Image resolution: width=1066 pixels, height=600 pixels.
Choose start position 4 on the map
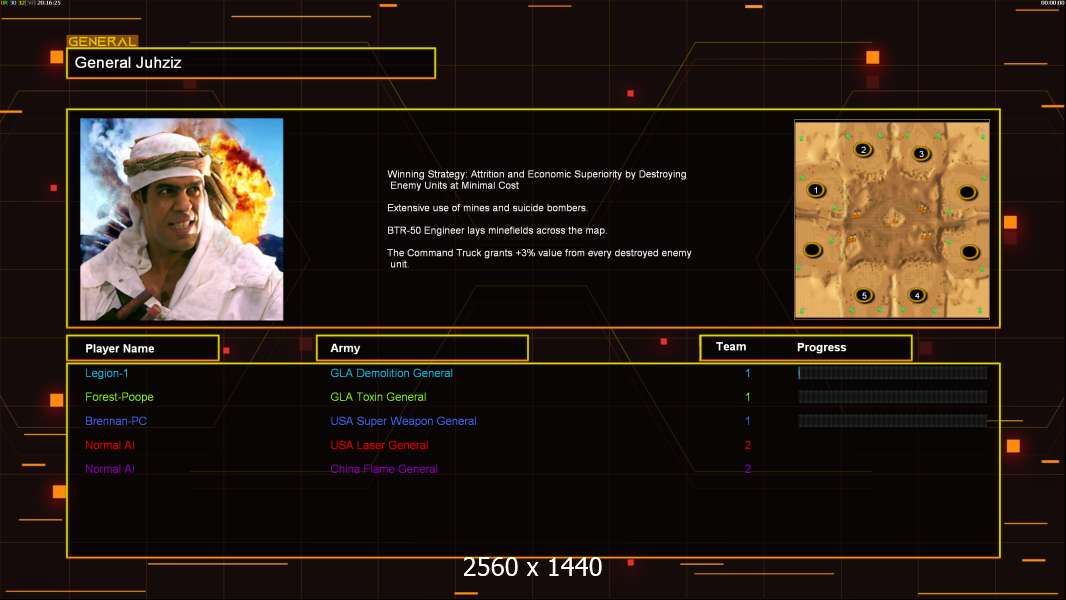tap(917, 295)
